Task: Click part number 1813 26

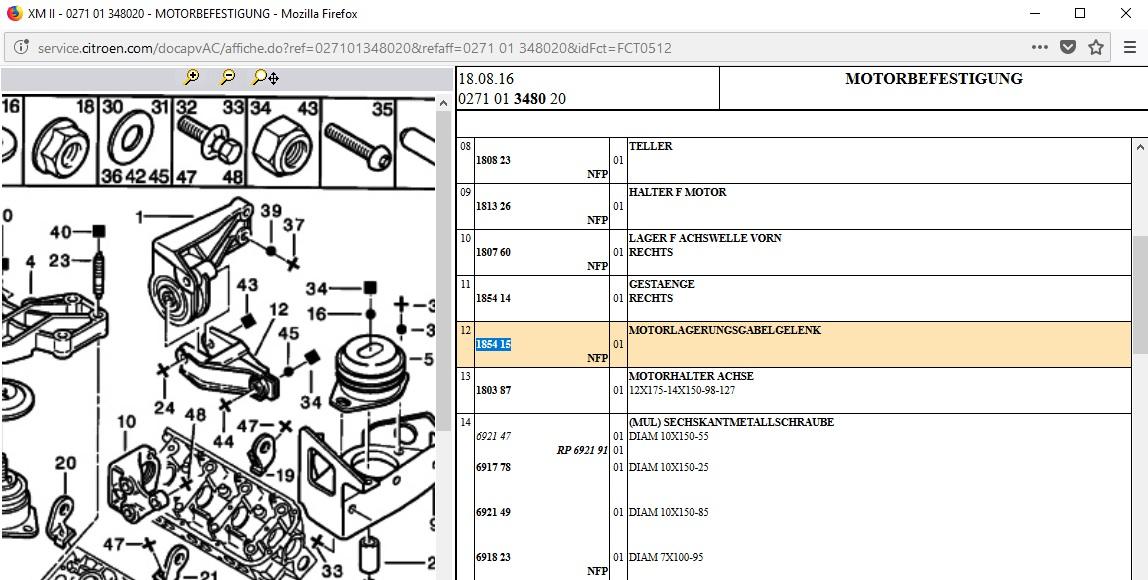Action: click(493, 207)
